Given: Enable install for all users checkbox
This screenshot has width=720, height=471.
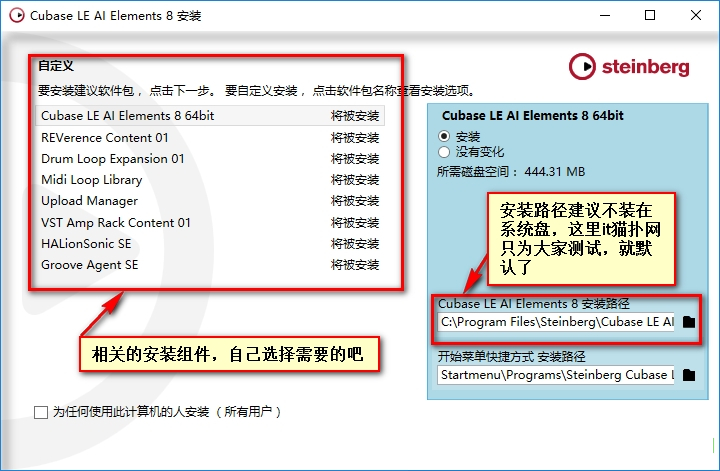Looking at the screenshot, I should click(x=41, y=412).
